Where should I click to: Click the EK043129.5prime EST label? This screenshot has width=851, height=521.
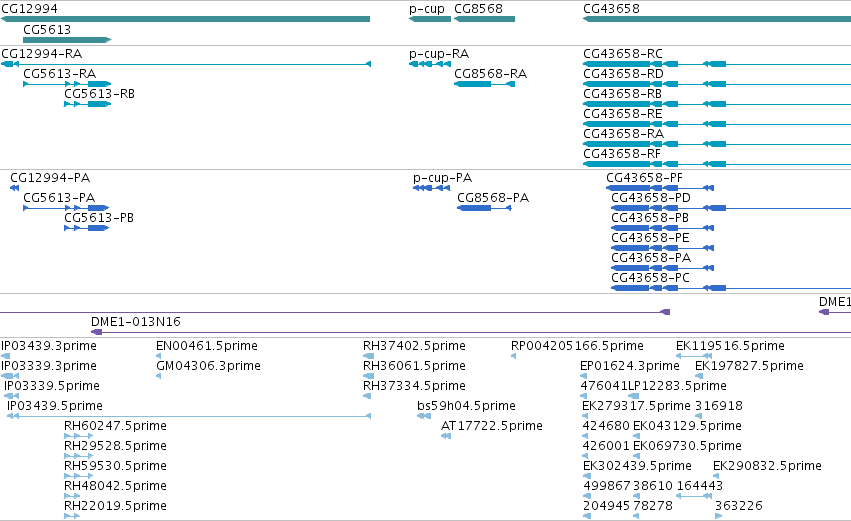click(x=688, y=427)
